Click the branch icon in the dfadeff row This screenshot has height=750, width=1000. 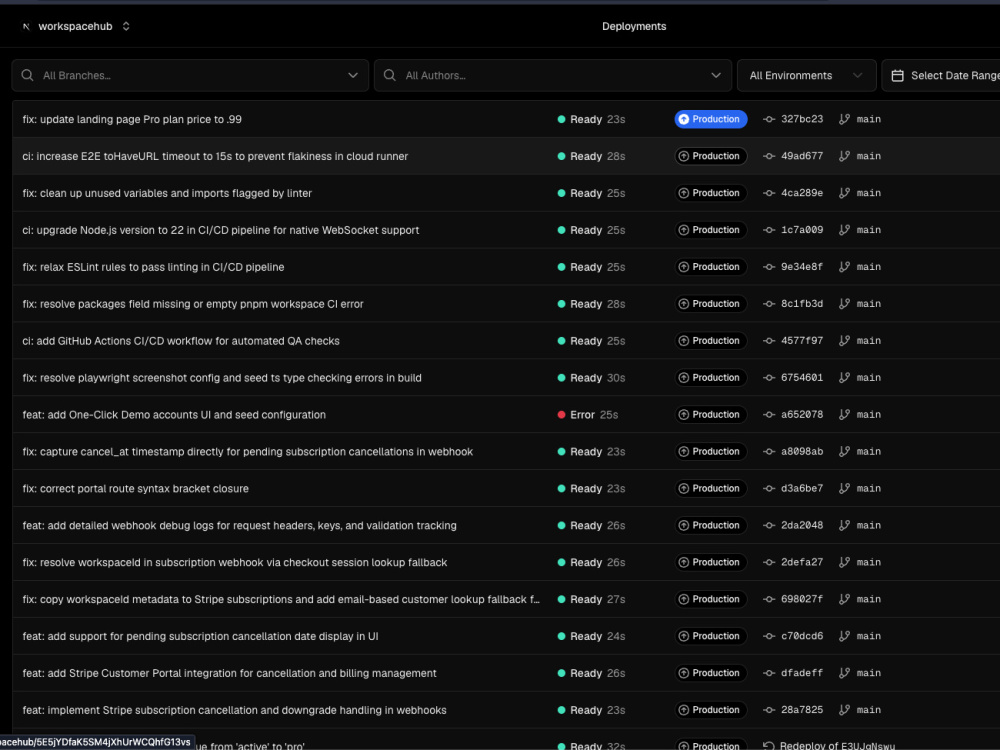[844, 674]
